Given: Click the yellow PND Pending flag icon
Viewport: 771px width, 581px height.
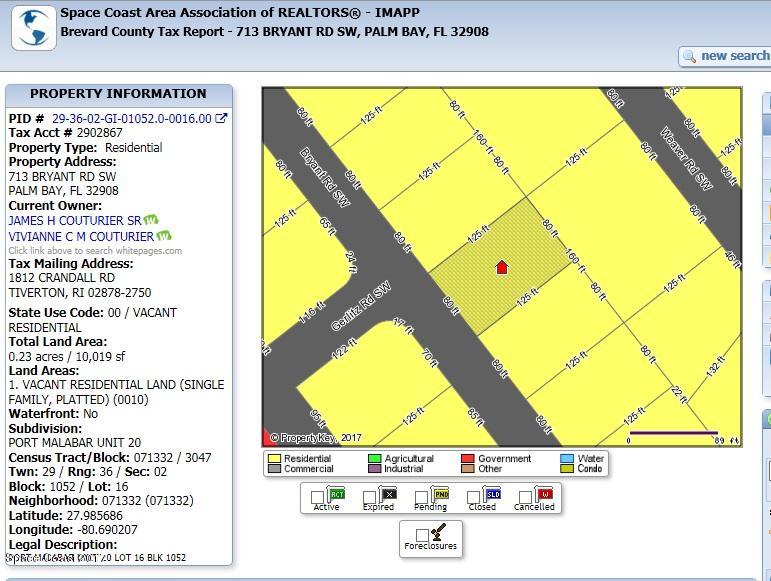Looking at the screenshot, I should (441, 494).
